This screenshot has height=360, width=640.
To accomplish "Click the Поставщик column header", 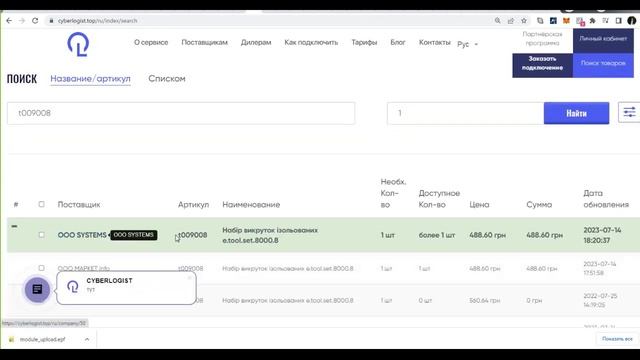I will pos(79,204).
